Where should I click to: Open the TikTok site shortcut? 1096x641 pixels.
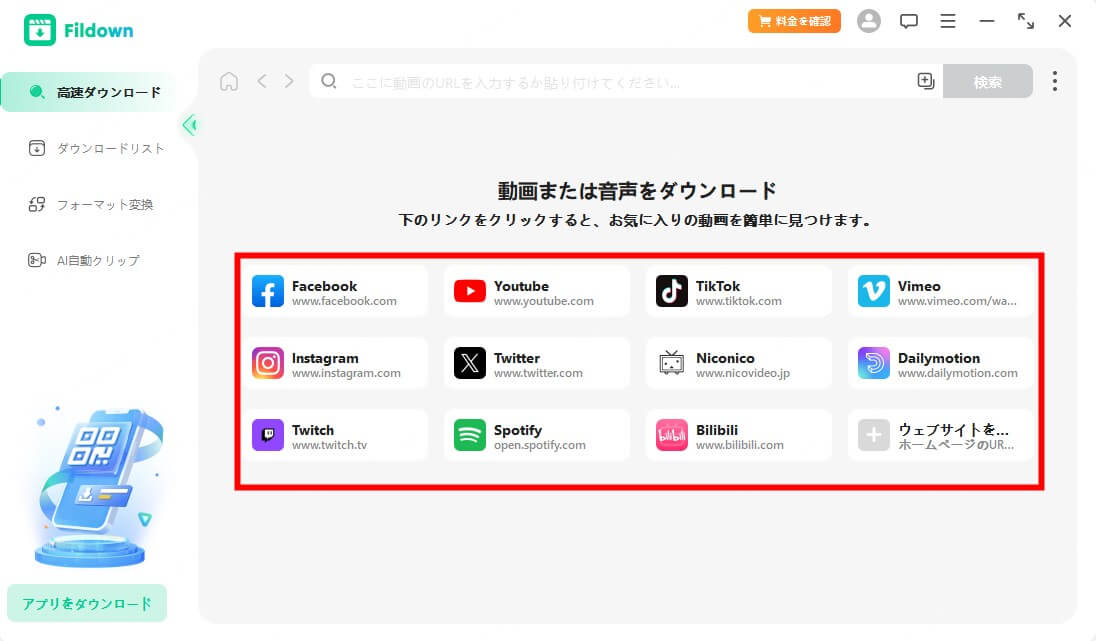[x=739, y=292]
